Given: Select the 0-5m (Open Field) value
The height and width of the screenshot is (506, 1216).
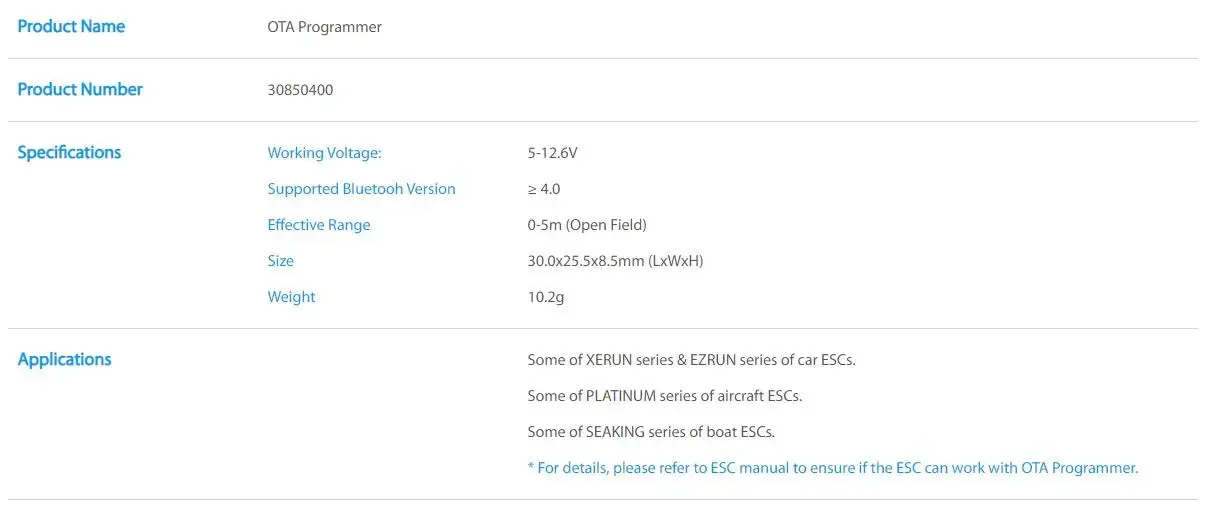Looking at the screenshot, I should (x=587, y=225).
